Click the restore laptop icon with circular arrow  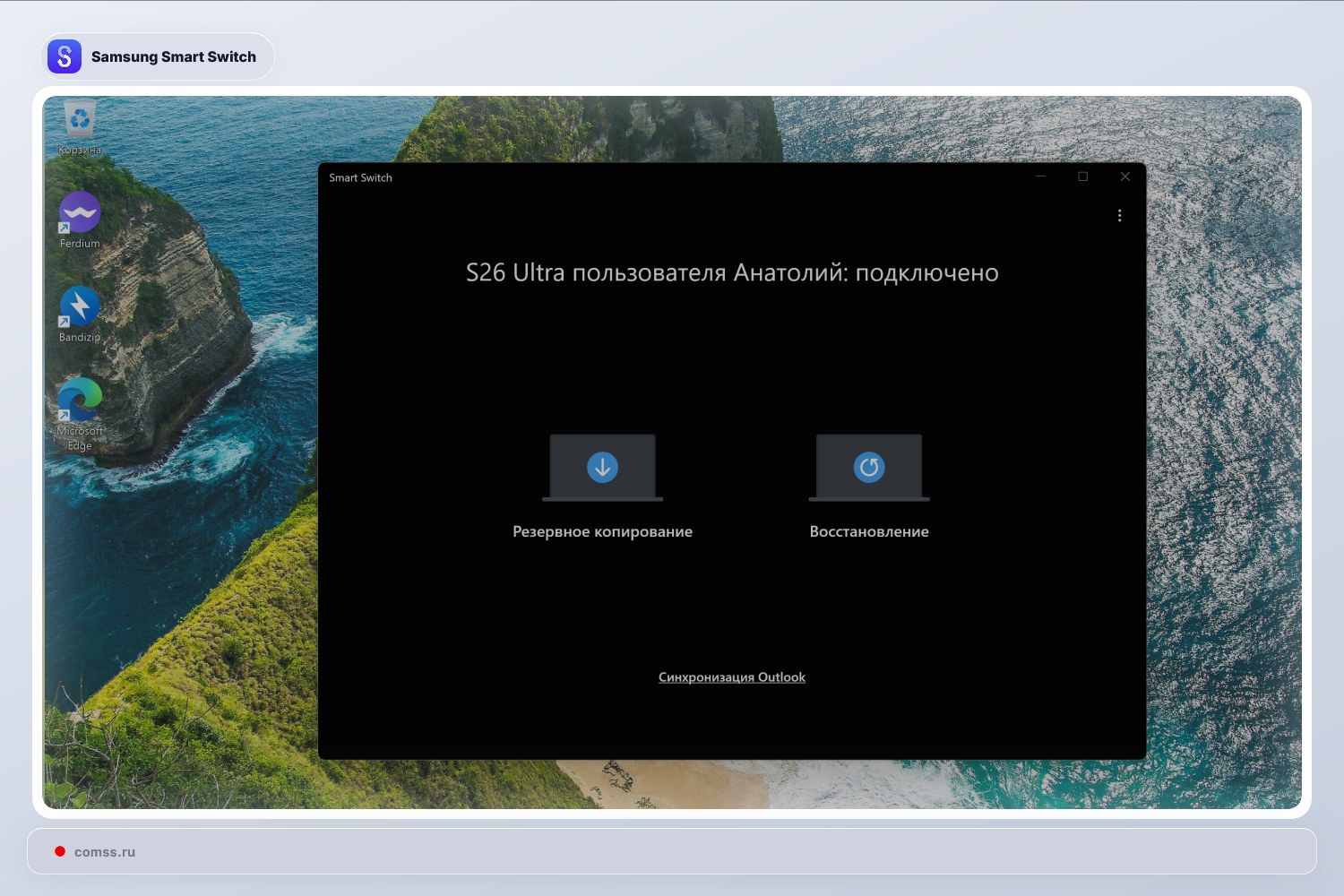pyautogui.click(x=868, y=468)
